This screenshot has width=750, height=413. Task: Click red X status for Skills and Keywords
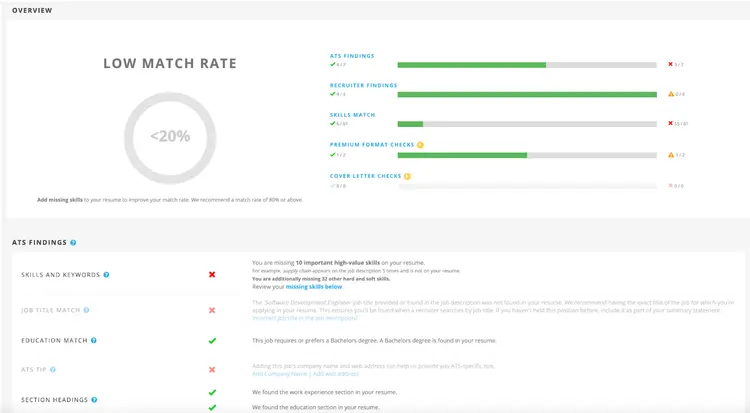[212, 274]
